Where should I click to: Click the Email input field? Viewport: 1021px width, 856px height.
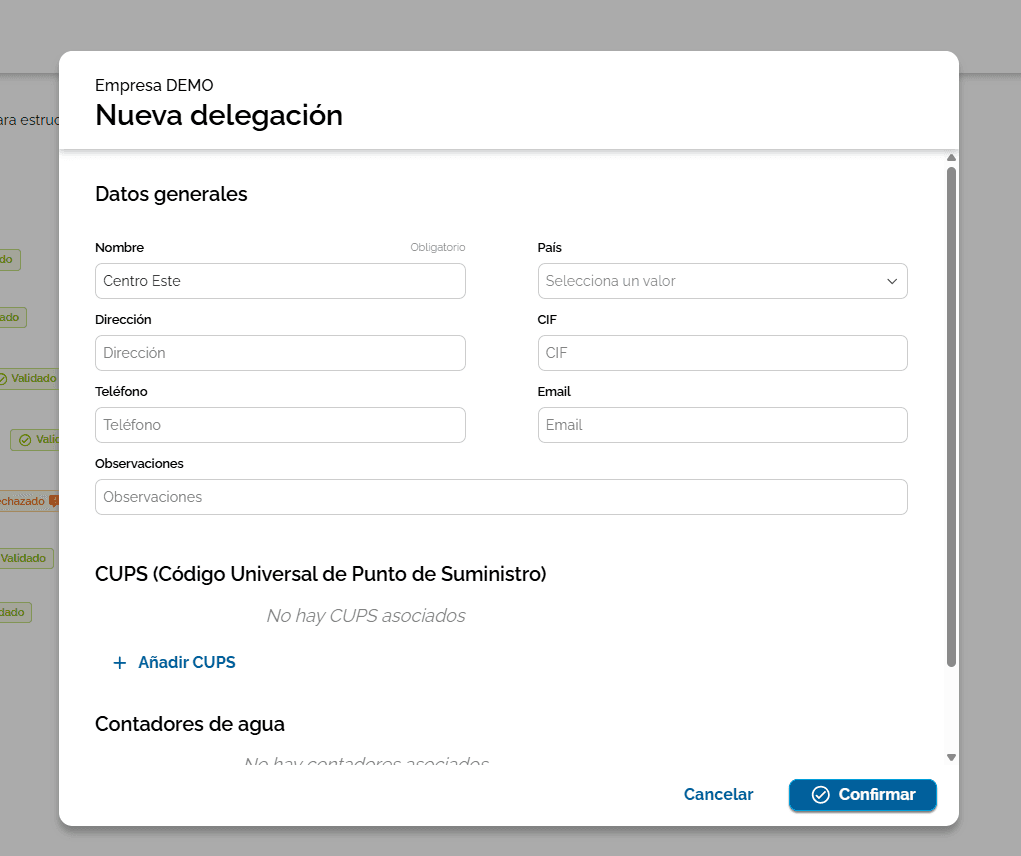[722, 425]
